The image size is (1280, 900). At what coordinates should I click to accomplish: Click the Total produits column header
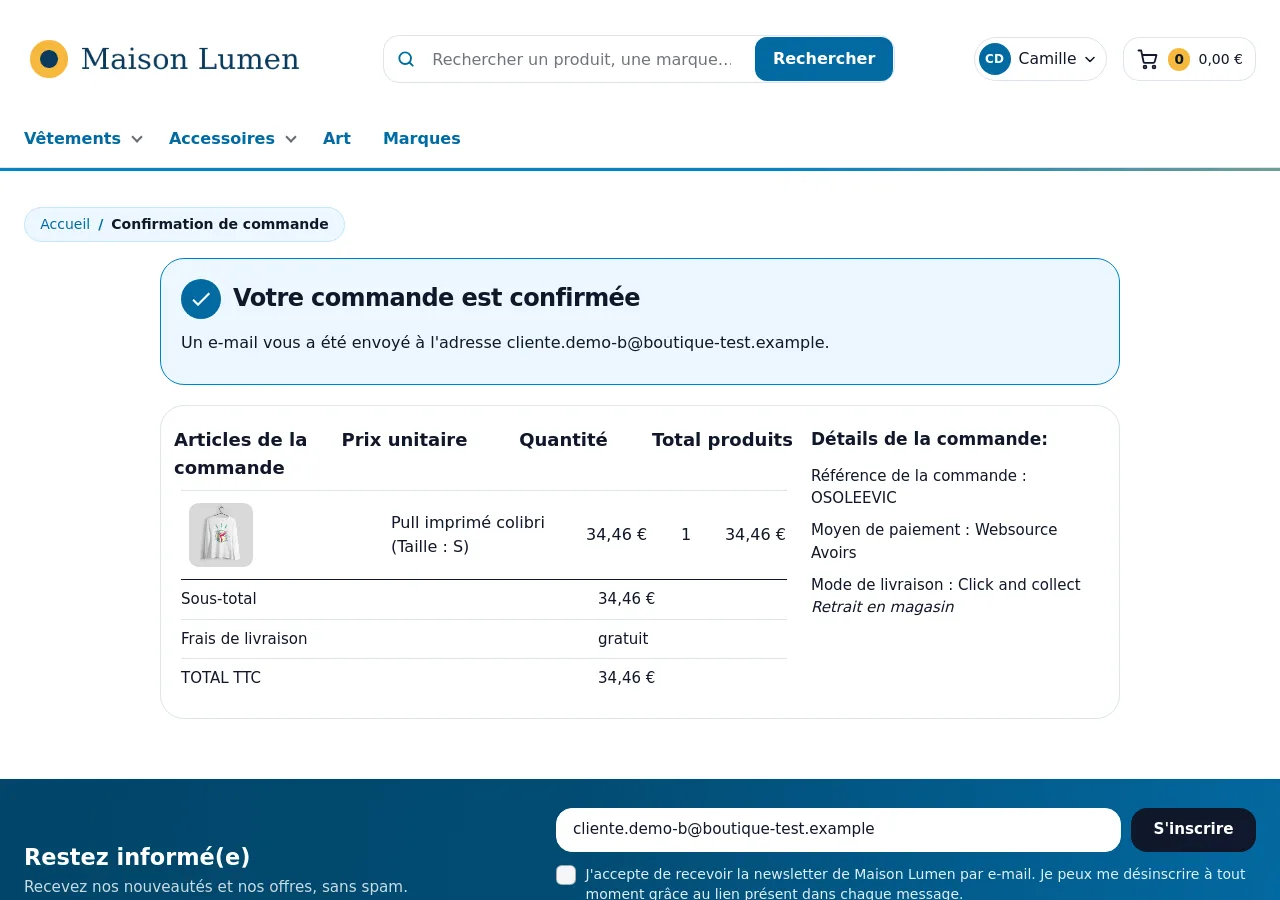722,440
